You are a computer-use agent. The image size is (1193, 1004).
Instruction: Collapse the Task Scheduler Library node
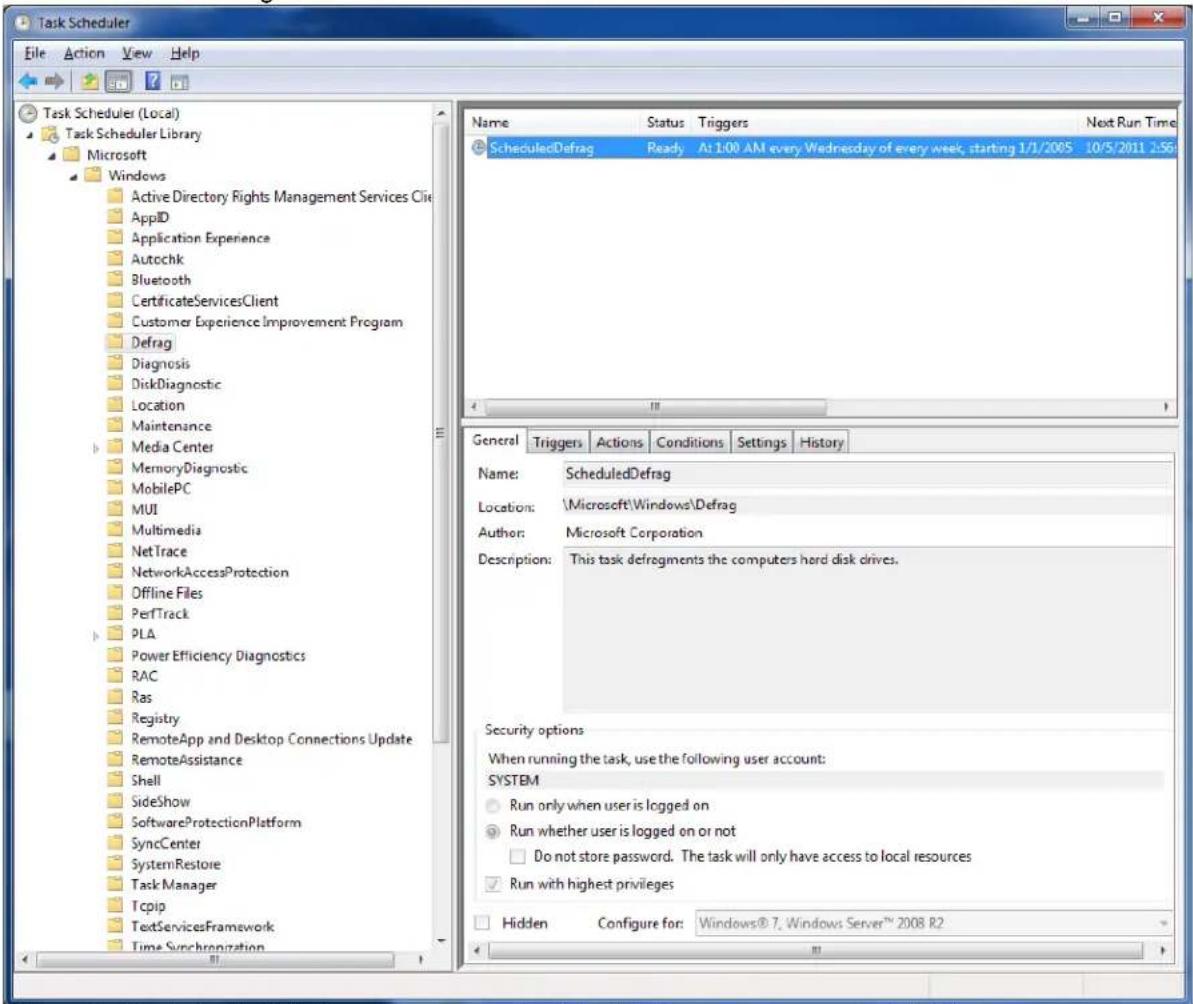30,135
